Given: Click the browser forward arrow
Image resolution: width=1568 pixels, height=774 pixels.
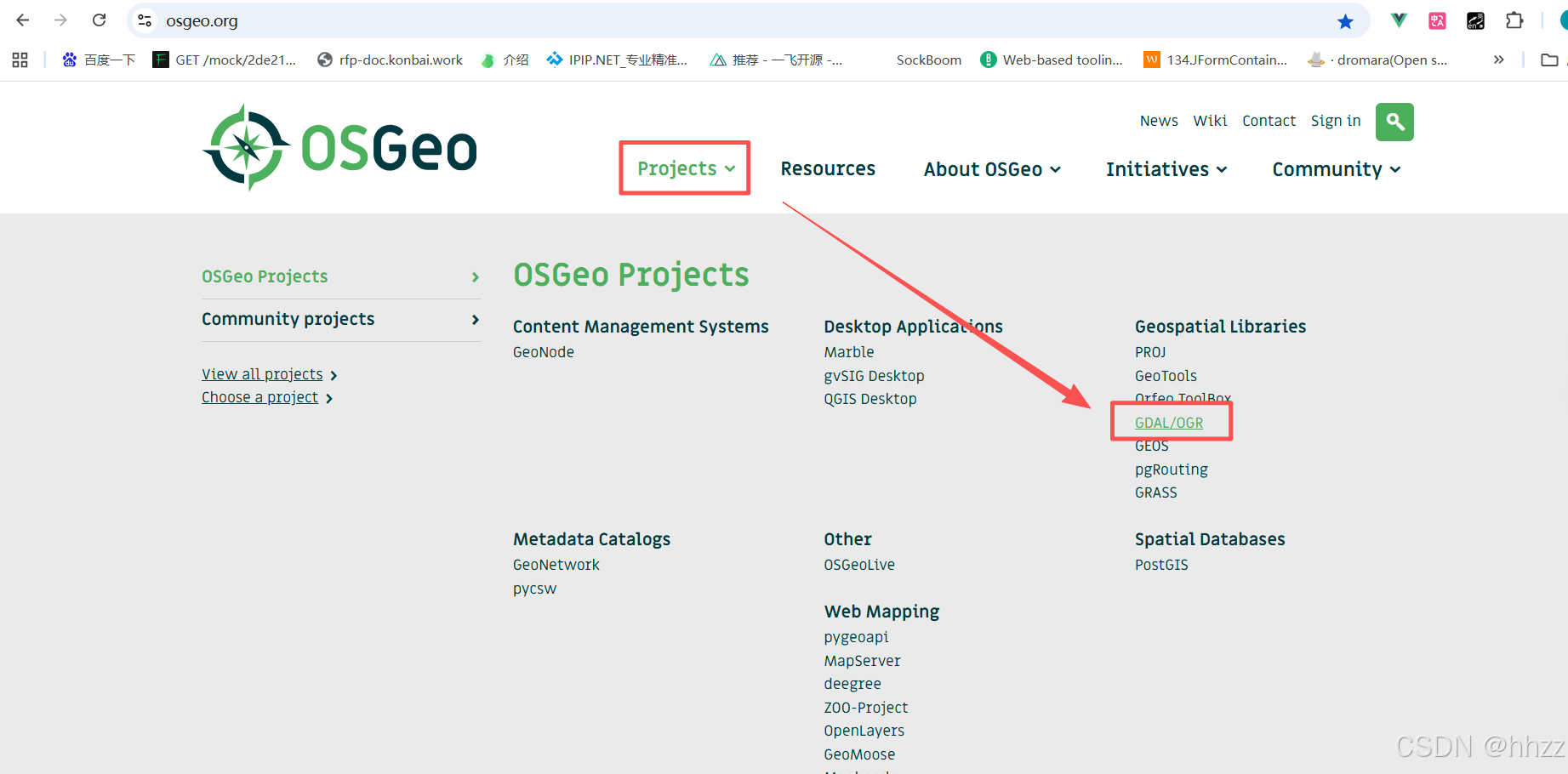Looking at the screenshot, I should click(60, 20).
